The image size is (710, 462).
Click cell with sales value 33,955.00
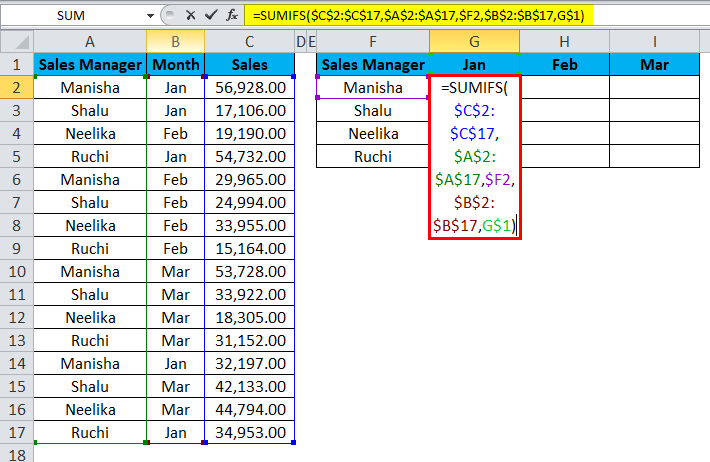coord(249,226)
